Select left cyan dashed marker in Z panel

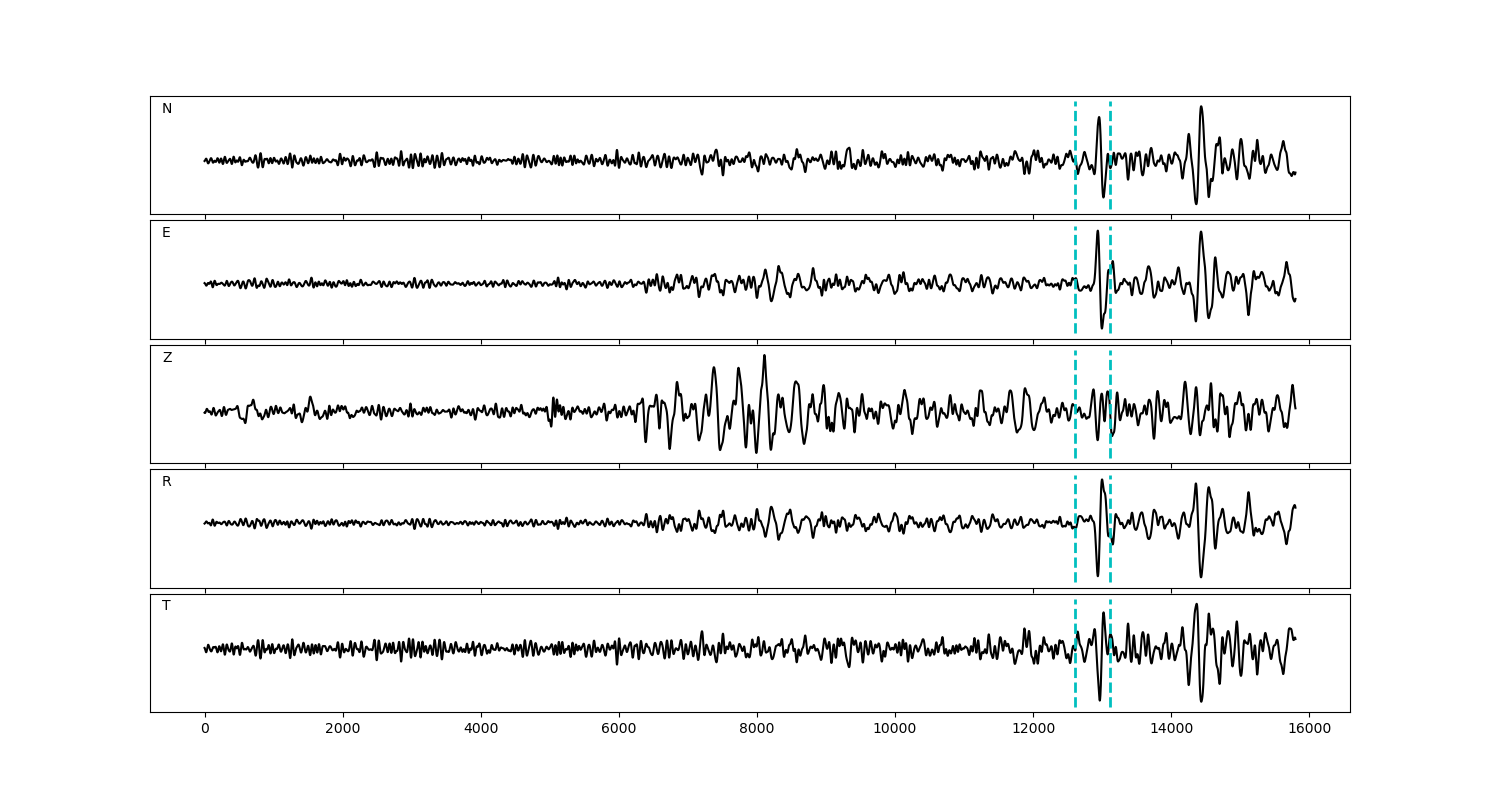[1075, 380]
